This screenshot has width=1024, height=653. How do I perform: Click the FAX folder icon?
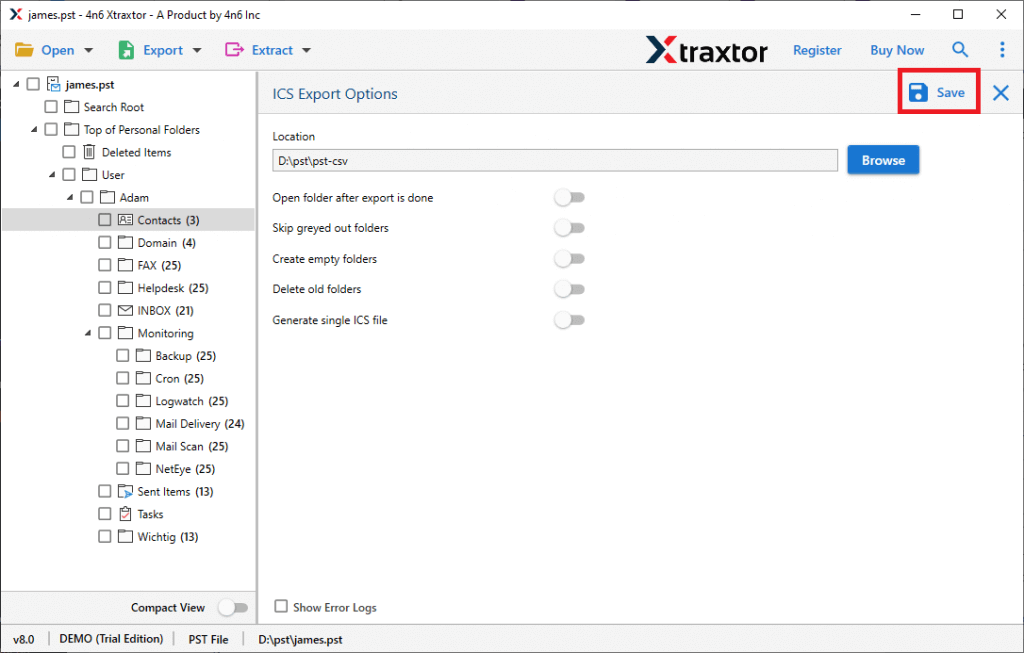pos(125,265)
